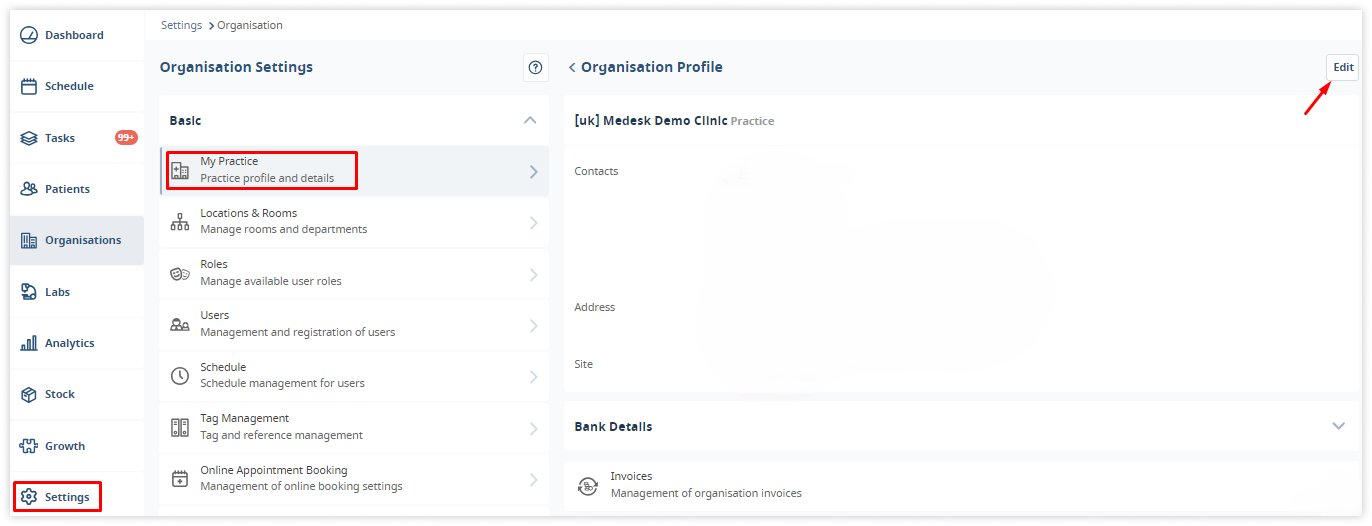Open Dashboard from the sidebar menu
The height and width of the screenshot is (526, 1372).
[x=77, y=35]
